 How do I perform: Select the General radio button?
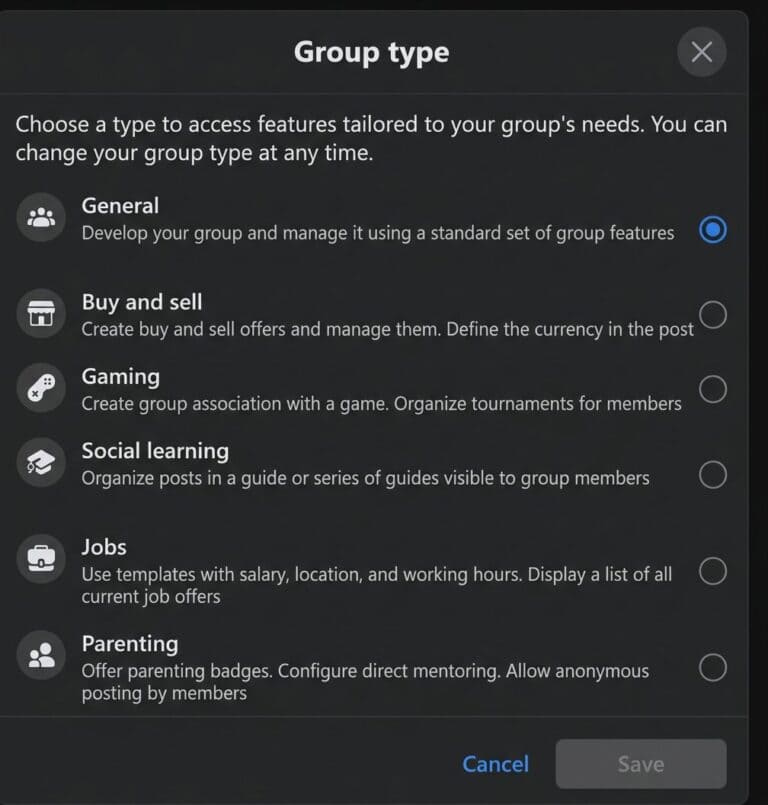713,230
